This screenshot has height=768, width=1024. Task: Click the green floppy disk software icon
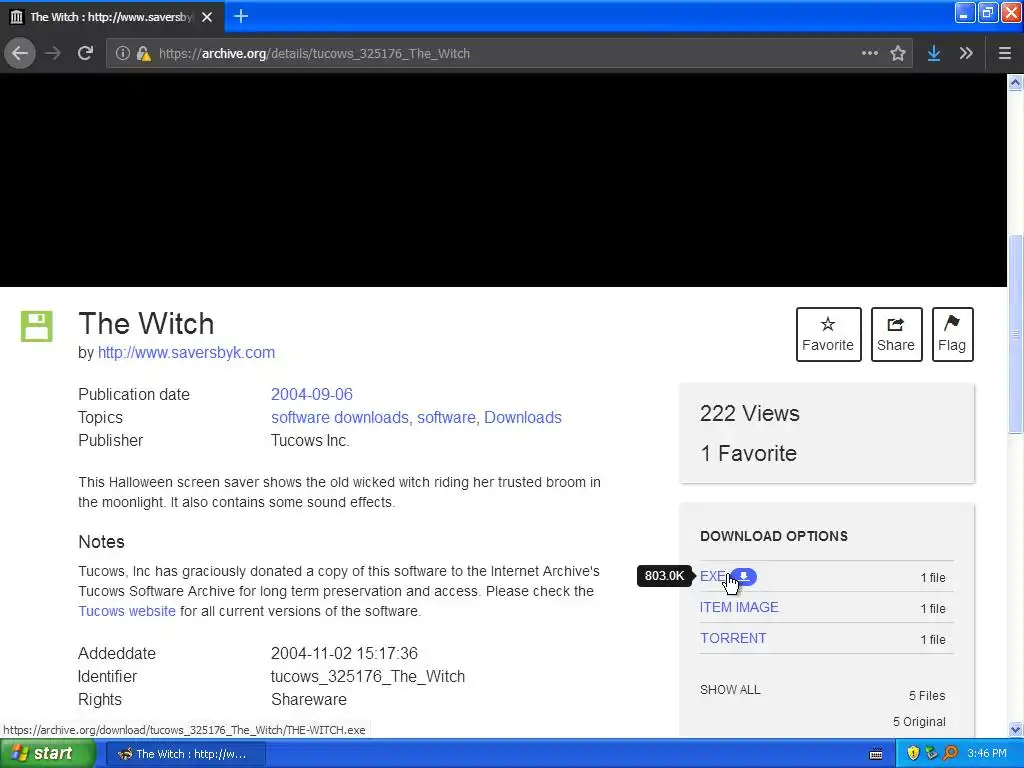[37, 326]
